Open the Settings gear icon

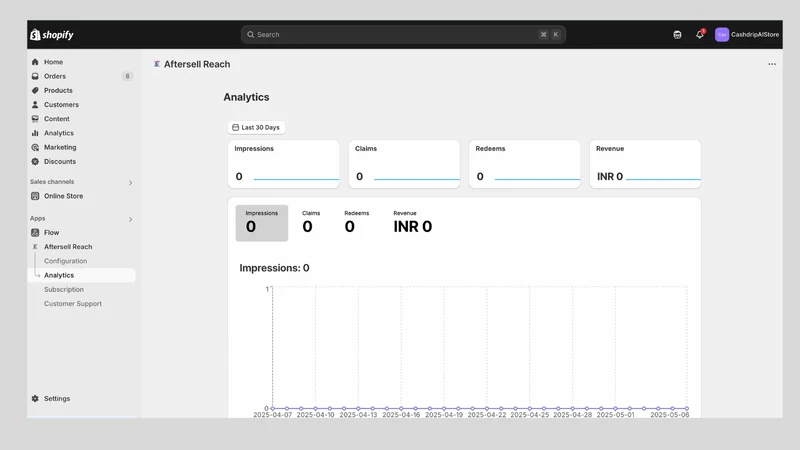click(x=35, y=398)
